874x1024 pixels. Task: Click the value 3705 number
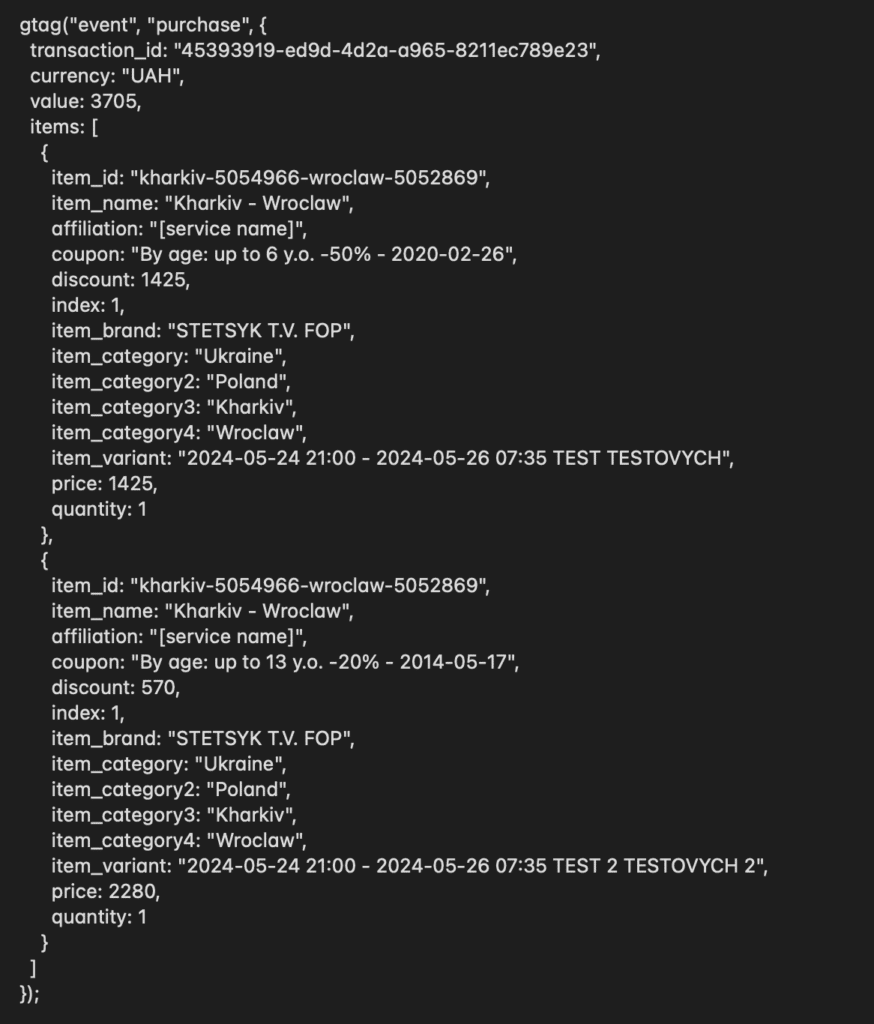coord(113,101)
